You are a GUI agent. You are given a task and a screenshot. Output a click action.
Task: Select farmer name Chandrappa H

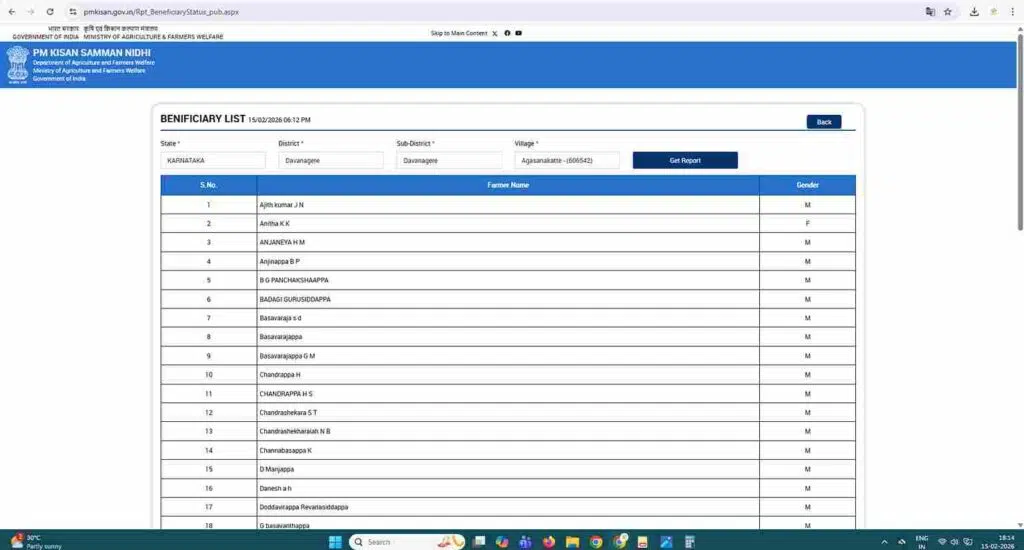point(280,375)
